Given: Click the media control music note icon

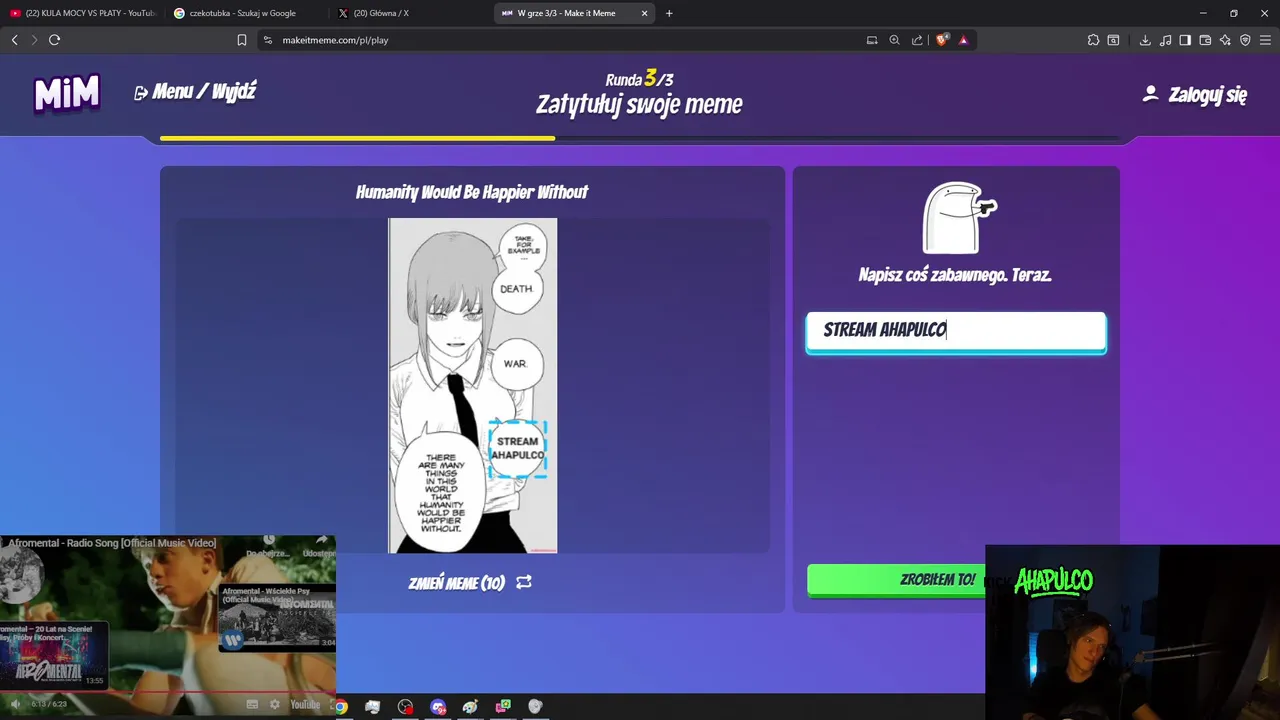Looking at the screenshot, I should pos(1166,40).
